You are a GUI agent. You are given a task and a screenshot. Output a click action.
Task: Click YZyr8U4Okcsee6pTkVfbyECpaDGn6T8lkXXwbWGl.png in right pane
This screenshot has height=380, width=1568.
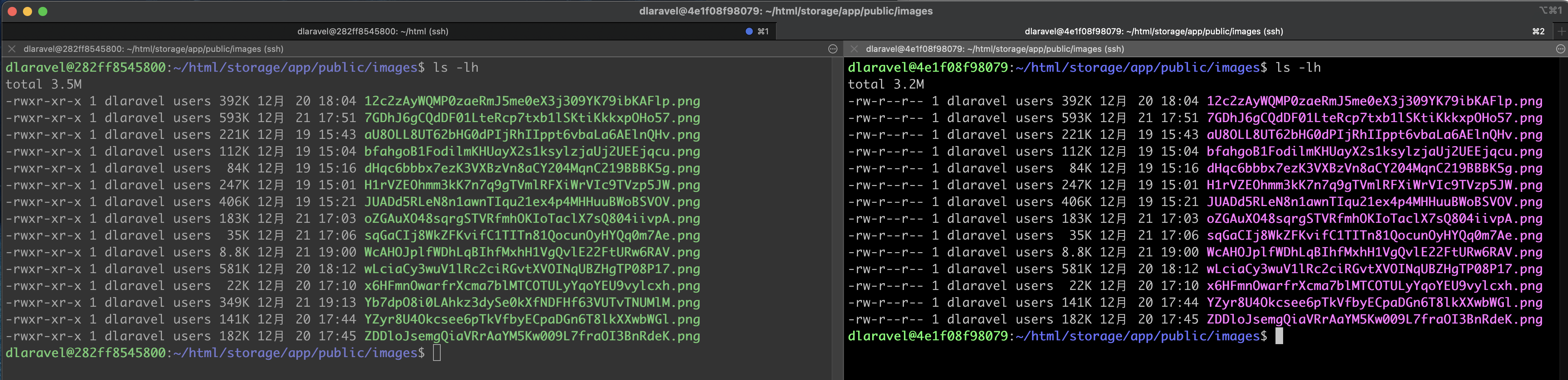[1374, 302]
